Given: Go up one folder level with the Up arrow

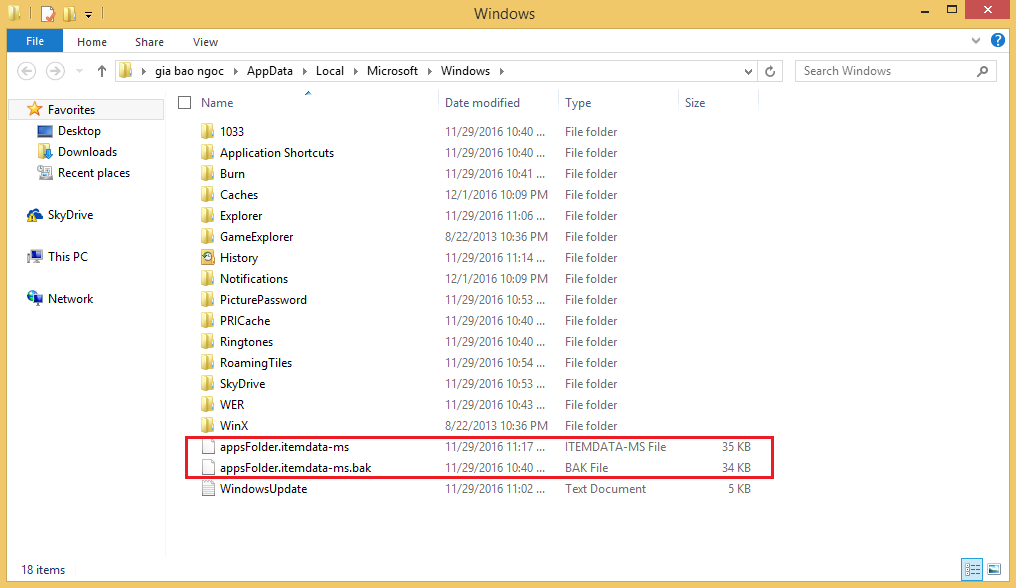Looking at the screenshot, I should click(101, 71).
